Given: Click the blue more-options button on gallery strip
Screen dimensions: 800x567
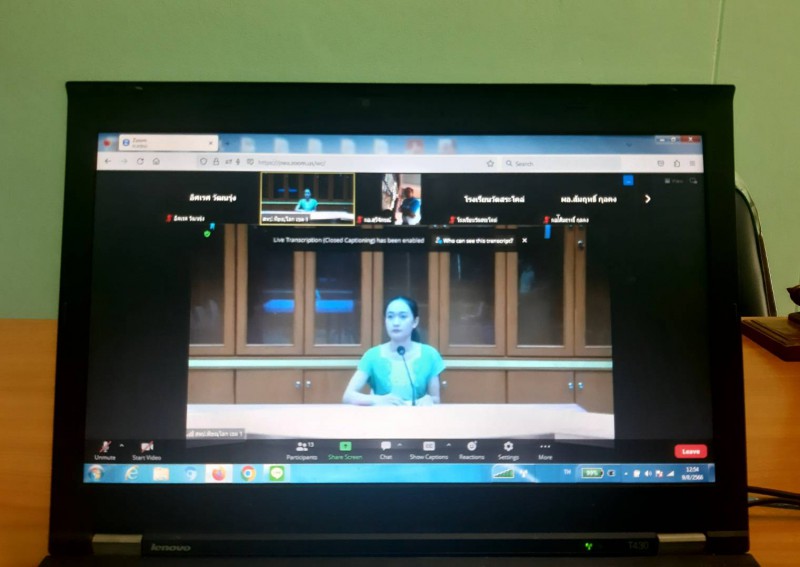Looking at the screenshot, I should (628, 180).
